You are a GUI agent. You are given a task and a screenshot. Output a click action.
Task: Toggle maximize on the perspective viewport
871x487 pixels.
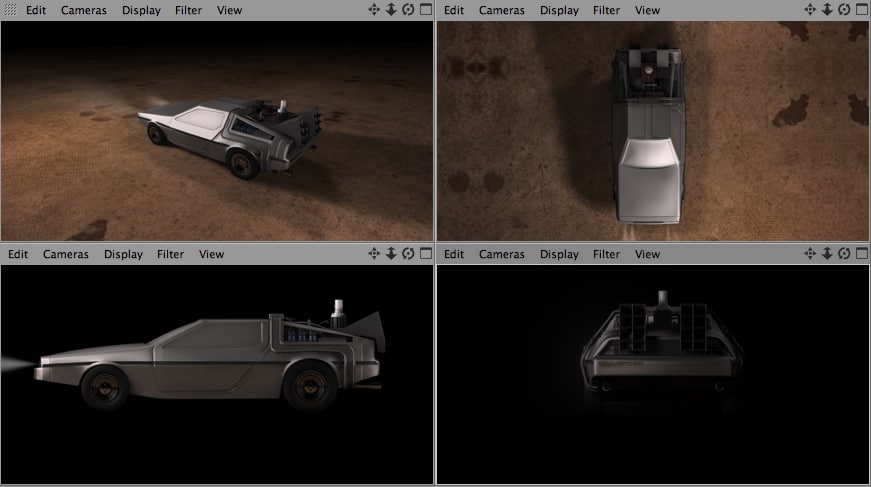tap(425, 10)
